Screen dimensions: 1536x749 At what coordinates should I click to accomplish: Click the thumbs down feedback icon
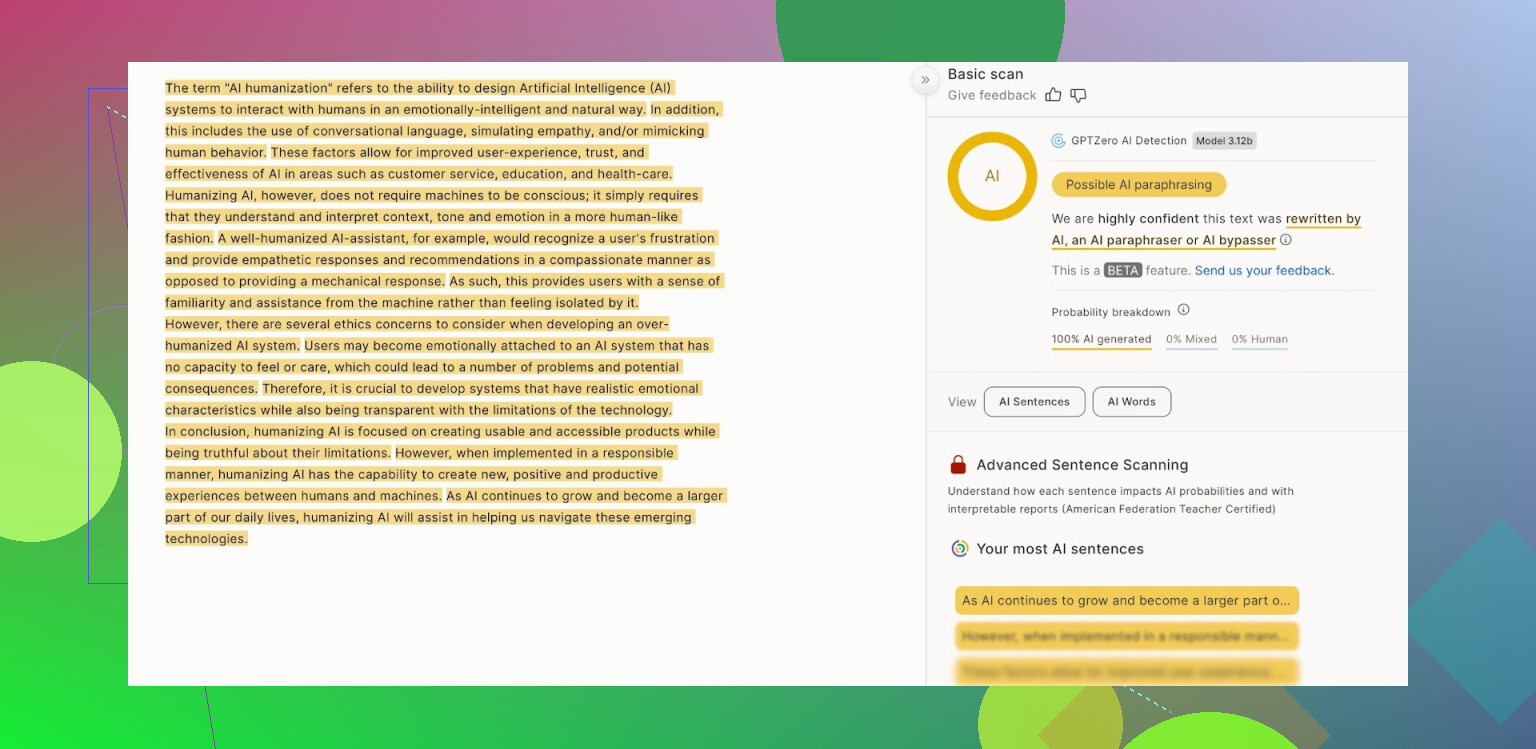pyautogui.click(x=1078, y=95)
